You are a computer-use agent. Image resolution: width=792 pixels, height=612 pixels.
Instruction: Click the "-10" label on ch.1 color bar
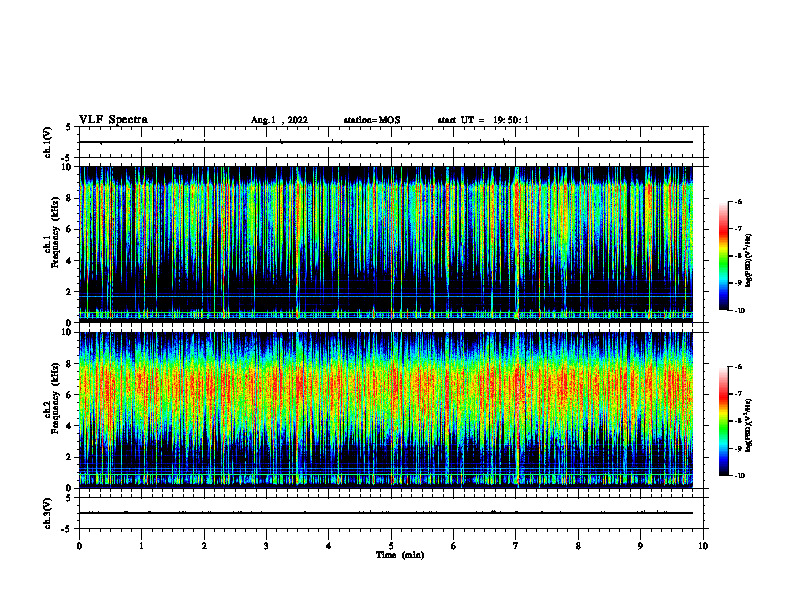739,311
